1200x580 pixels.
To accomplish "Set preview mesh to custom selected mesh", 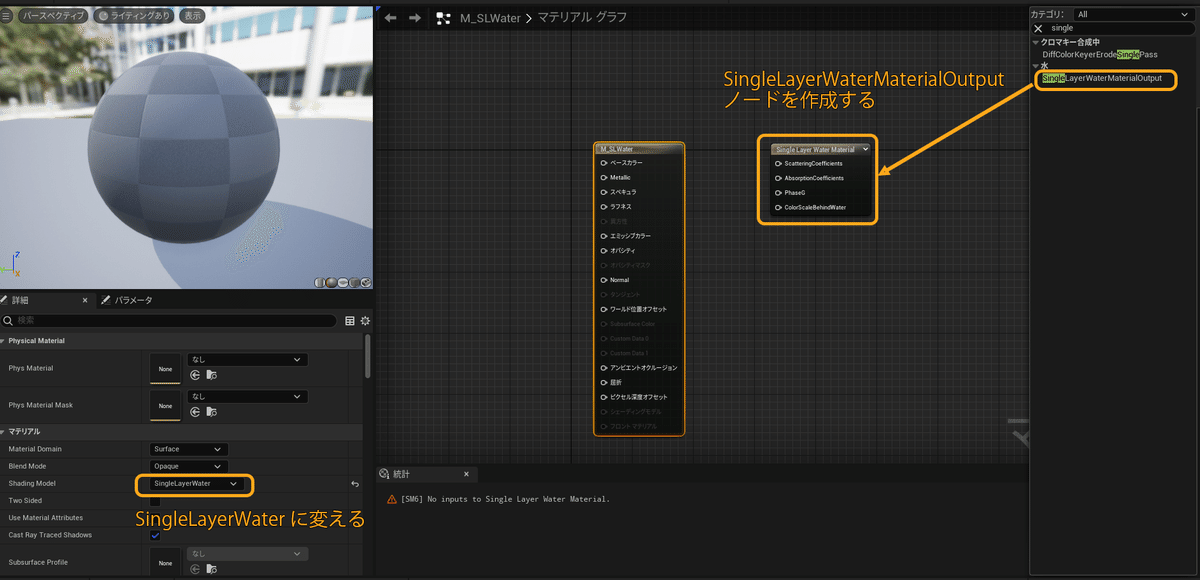I will [x=366, y=283].
